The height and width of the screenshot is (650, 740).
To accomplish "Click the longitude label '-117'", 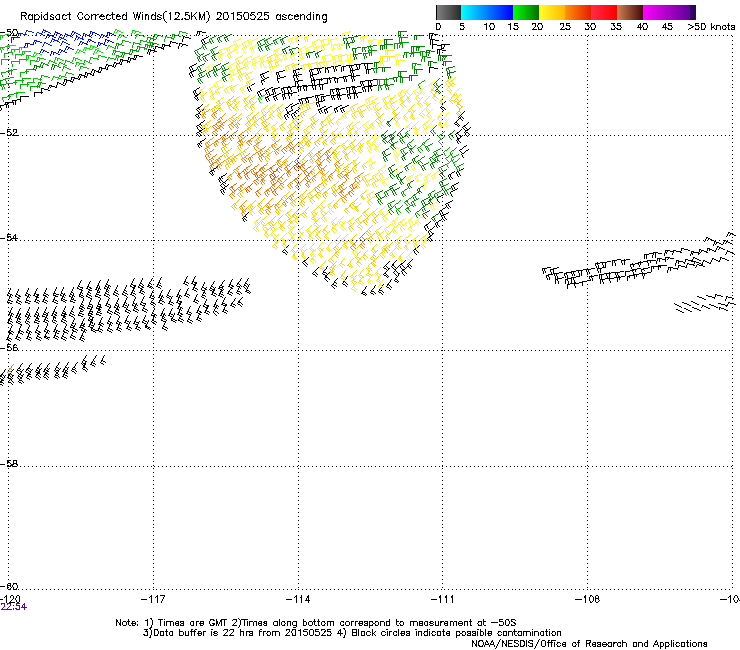I will tap(153, 599).
